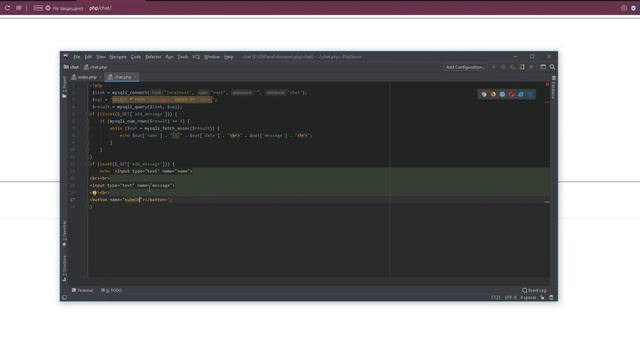Reload the browser page
This screenshot has height=360, width=640.
(7, 8)
